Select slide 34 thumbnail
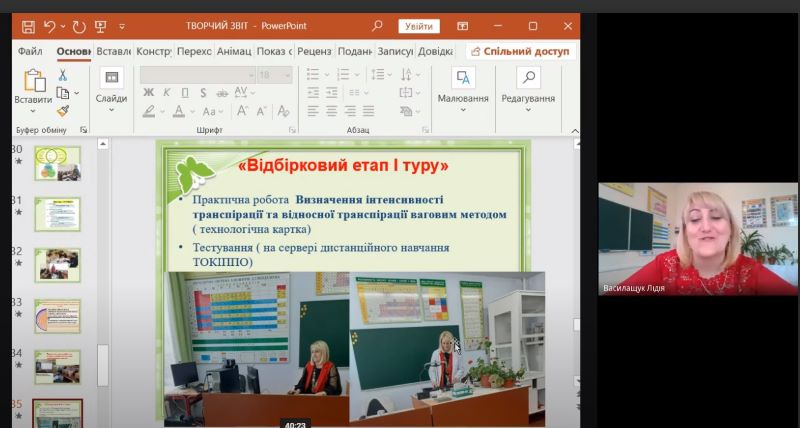This screenshot has width=800, height=428. click(58, 367)
